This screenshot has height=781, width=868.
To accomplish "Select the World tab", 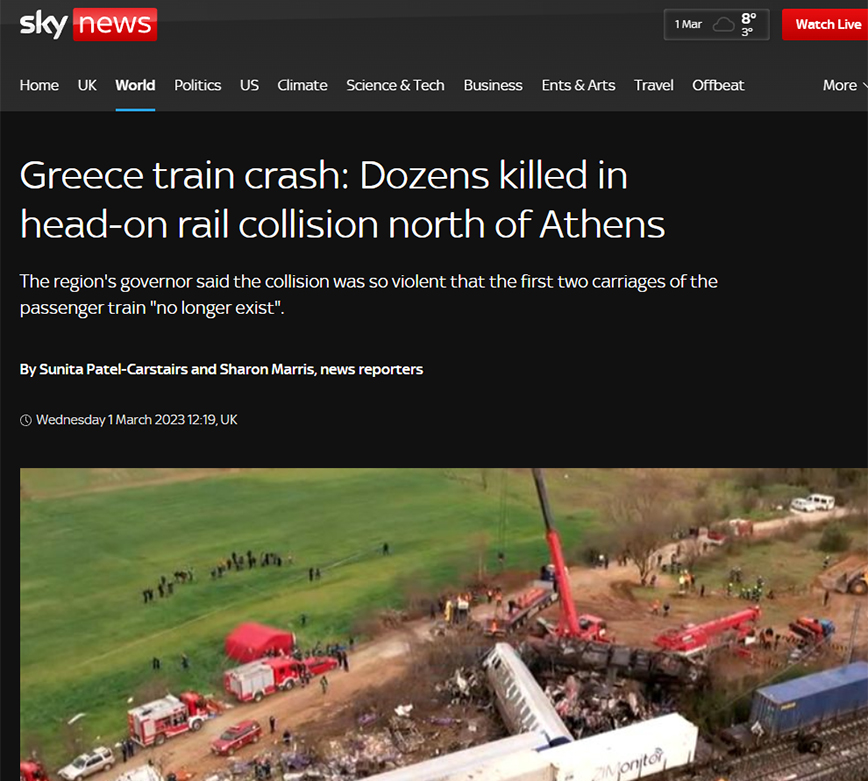I will click(x=135, y=85).
